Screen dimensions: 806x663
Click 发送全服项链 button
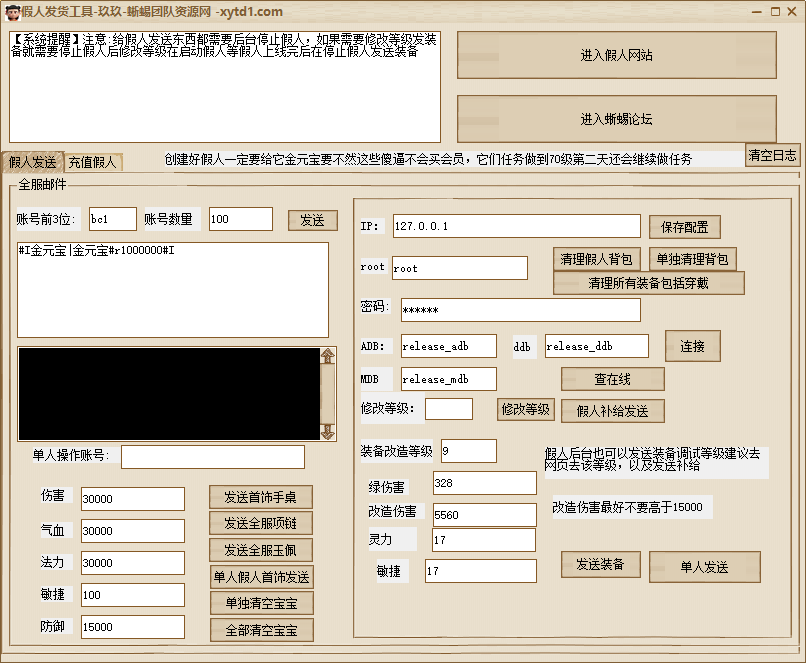point(261,523)
